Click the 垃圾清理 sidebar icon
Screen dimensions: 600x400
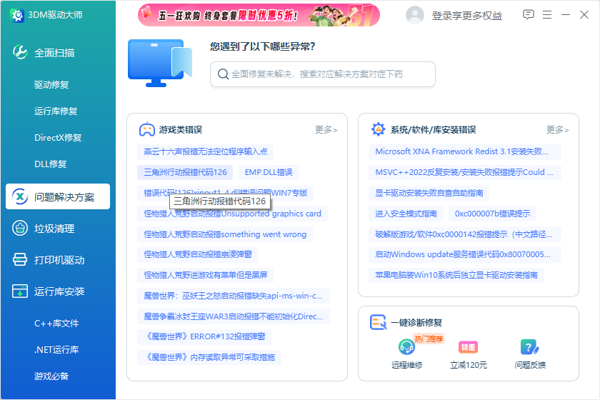pyautogui.click(x=20, y=228)
